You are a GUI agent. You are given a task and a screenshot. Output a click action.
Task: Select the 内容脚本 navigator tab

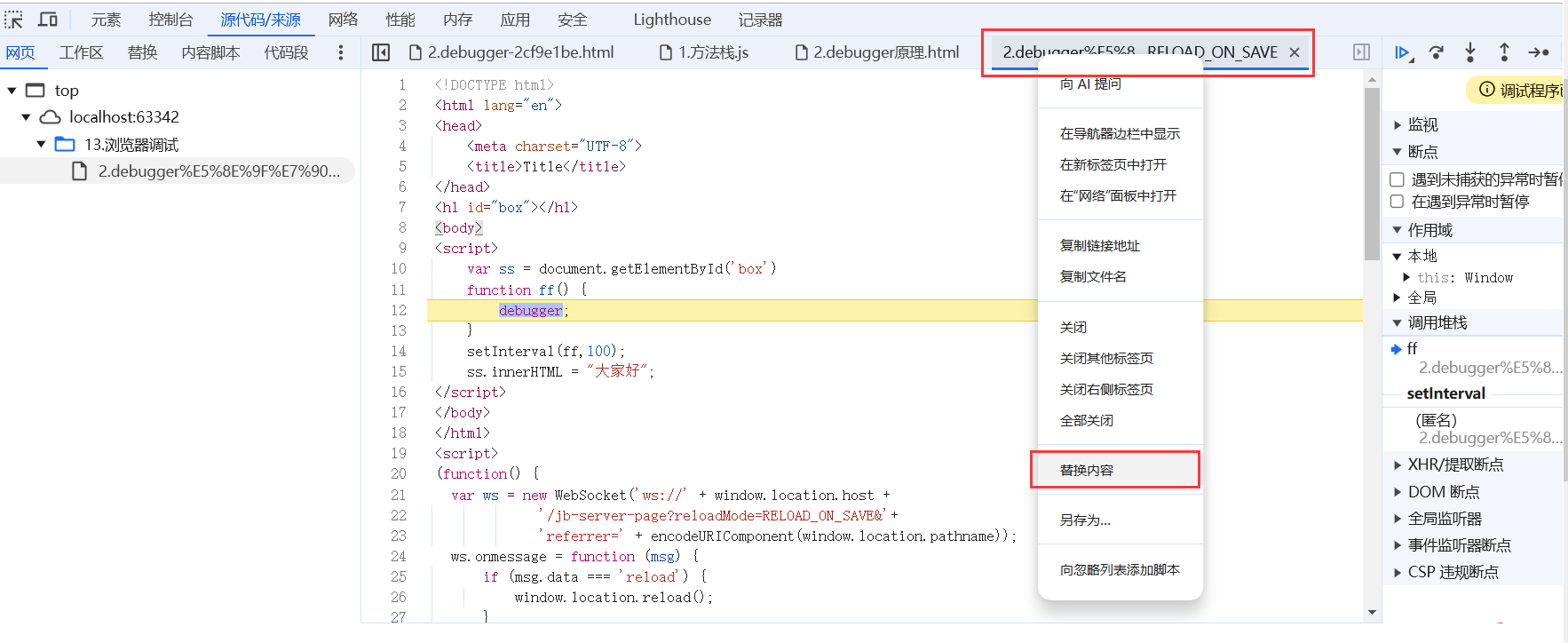(x=210, y=52)
